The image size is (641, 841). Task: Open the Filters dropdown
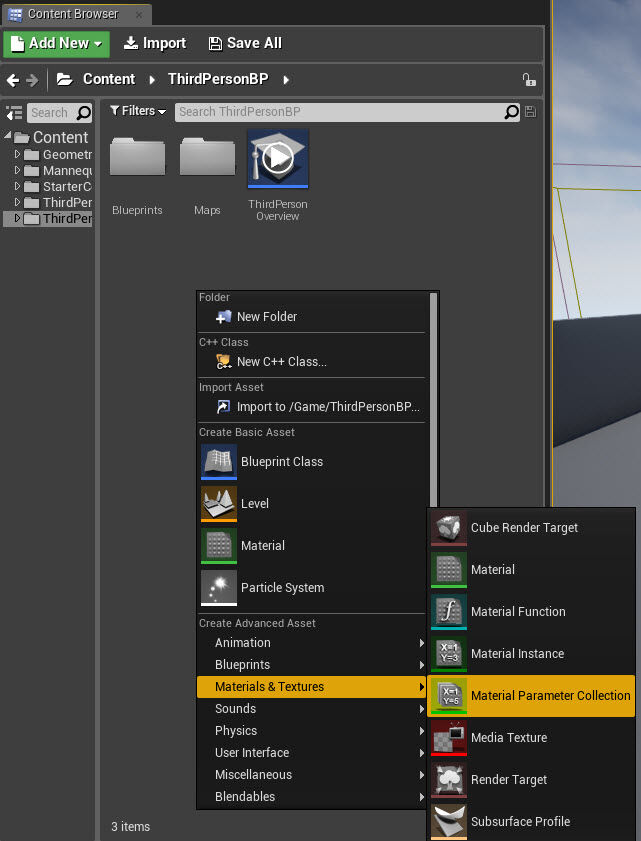[x=138, y=111]
